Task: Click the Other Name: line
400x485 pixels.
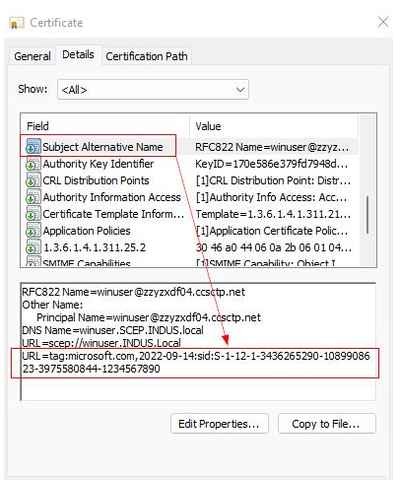Action: click(52, 305)
